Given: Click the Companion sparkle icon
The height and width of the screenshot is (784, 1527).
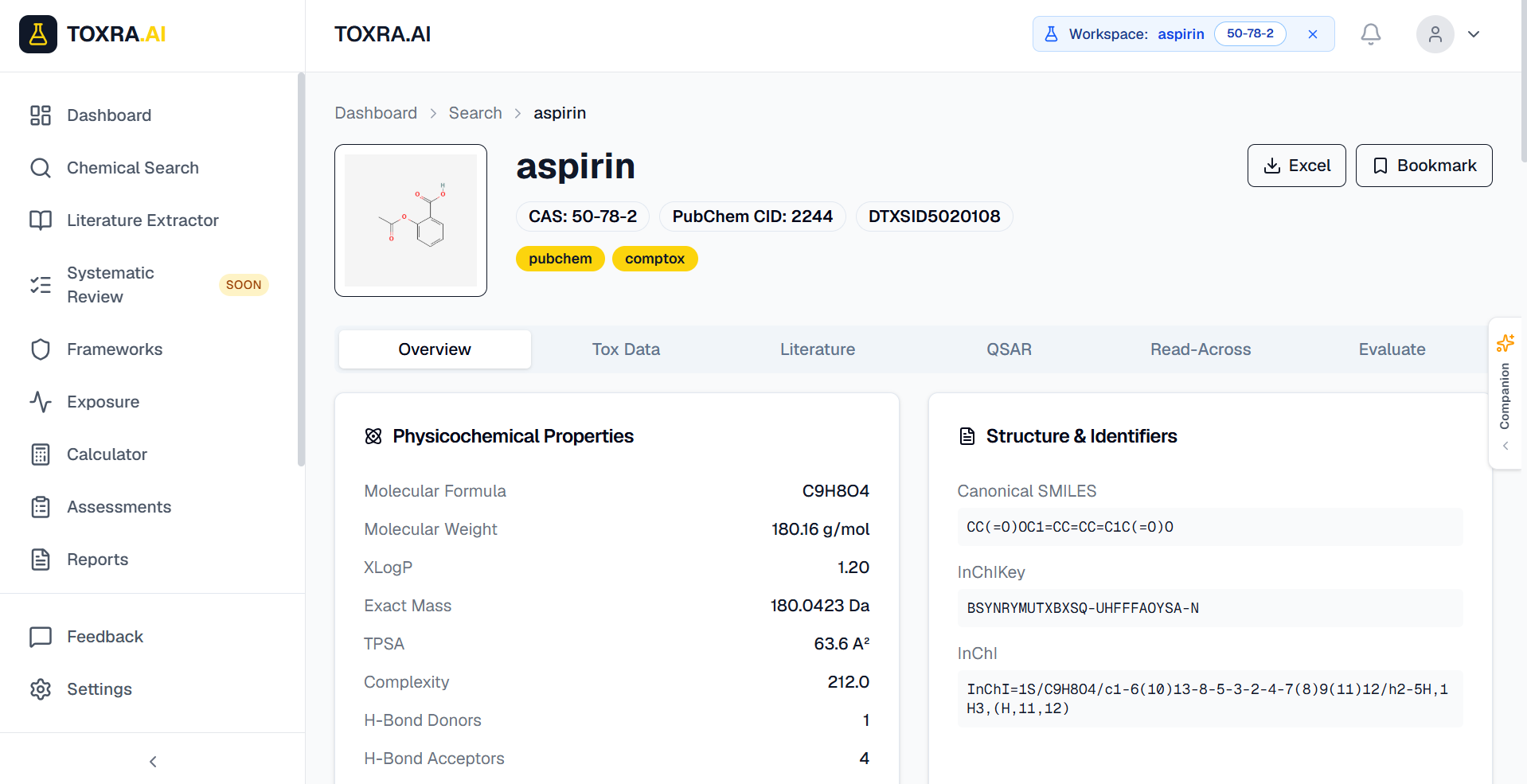Looking at the screenshot, I should [x=1505, y=343].
